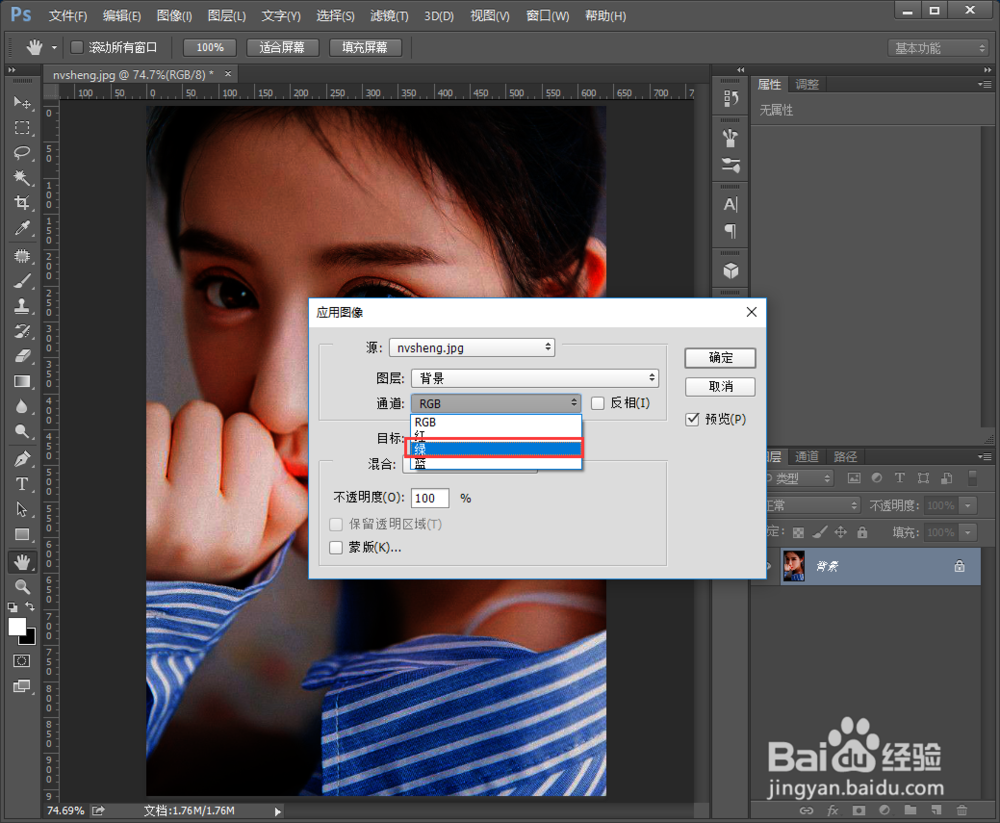Viewport: 1000px width, 823px height.
Task: Open the 图层 背景 dropdown
Action: point(535,378)
